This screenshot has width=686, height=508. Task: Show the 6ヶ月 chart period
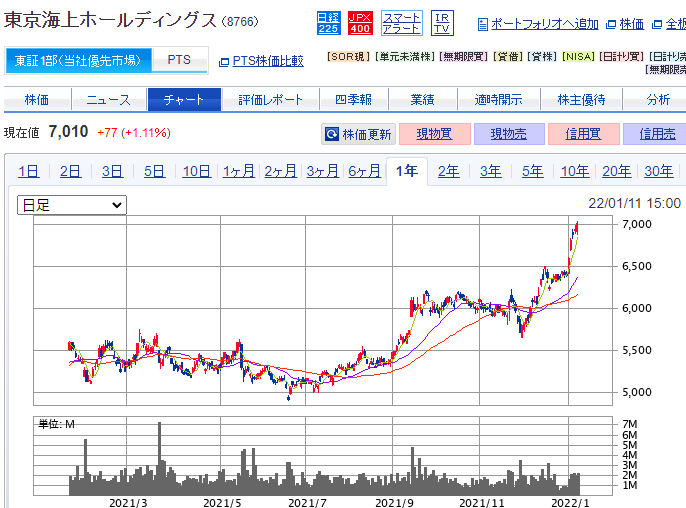(x=364, y=171)
